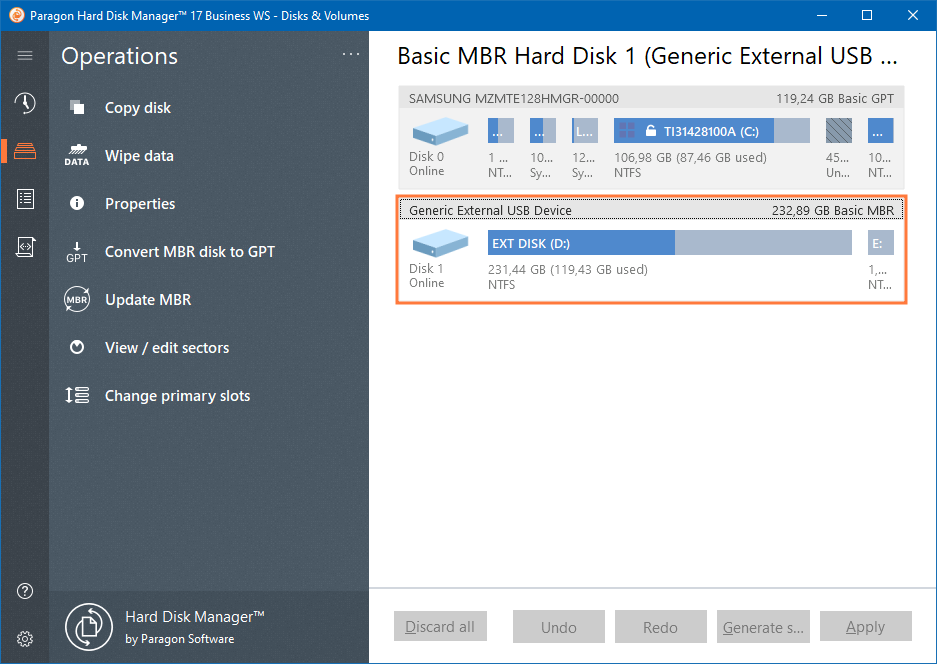Select the Disk 1 drive icon
The image size is (937, 664).
point(440,243)
